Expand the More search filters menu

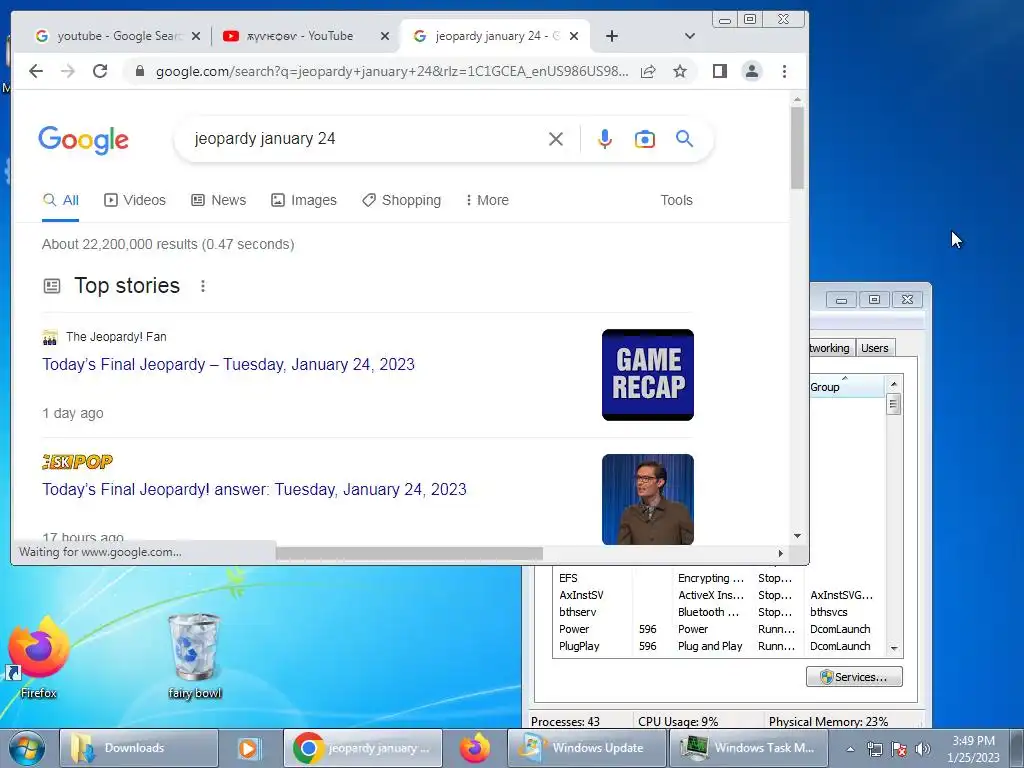pyautogui.click(x=487, y=200)
